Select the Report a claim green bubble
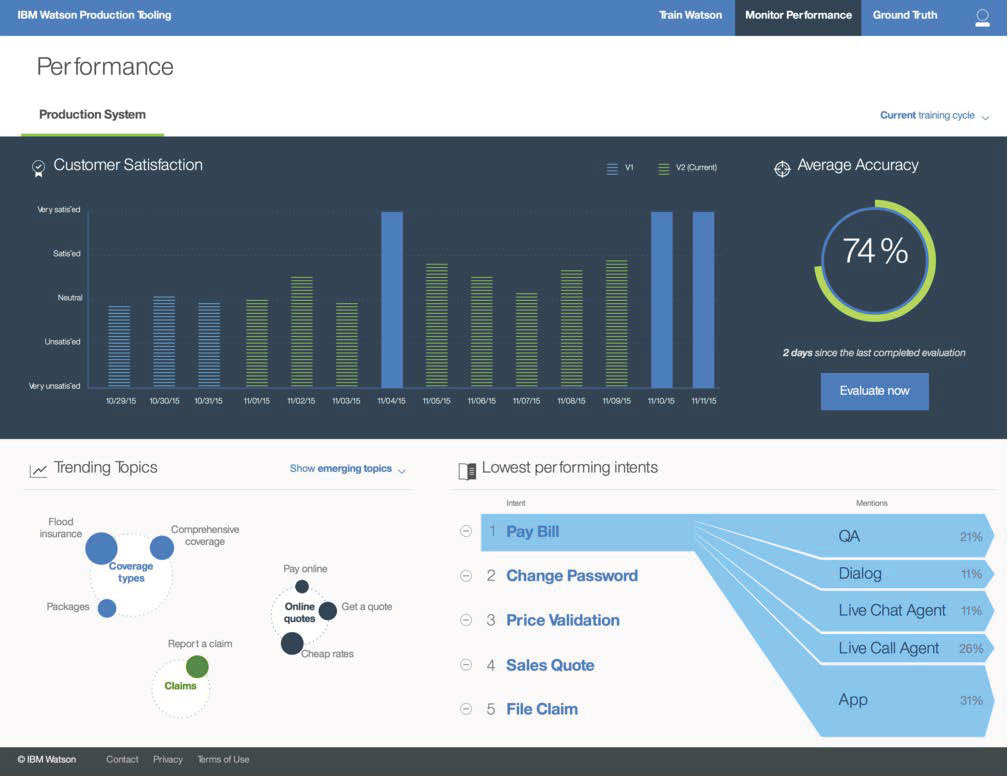This screenshot has height=777, width=1008. pos(197,666)
